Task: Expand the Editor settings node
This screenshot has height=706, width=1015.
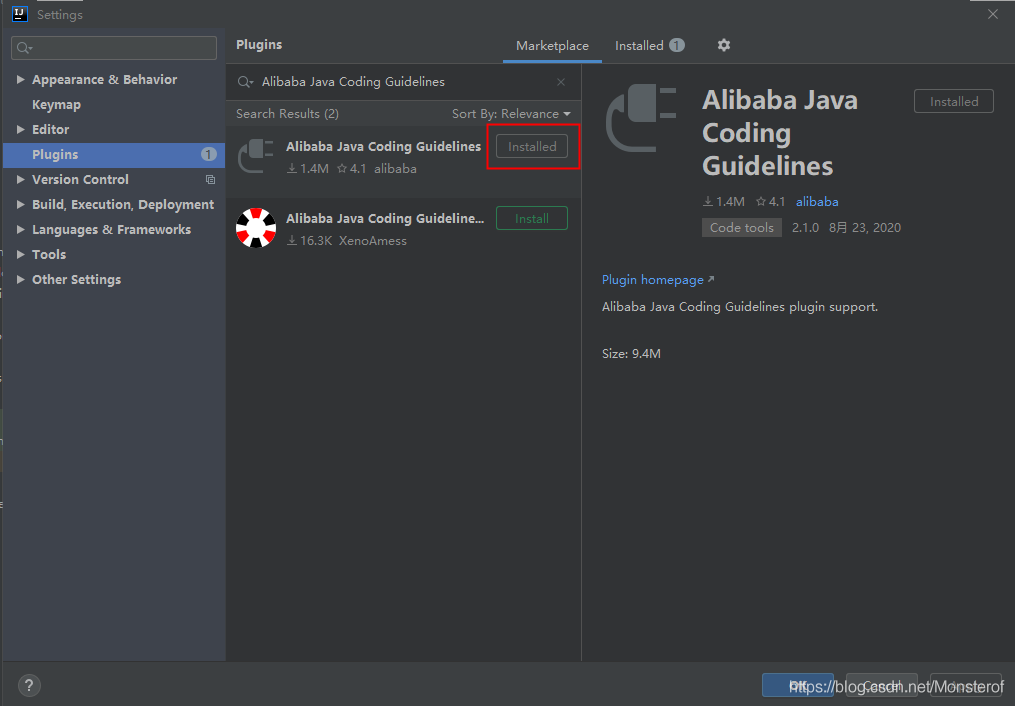Action: point(21,130)
